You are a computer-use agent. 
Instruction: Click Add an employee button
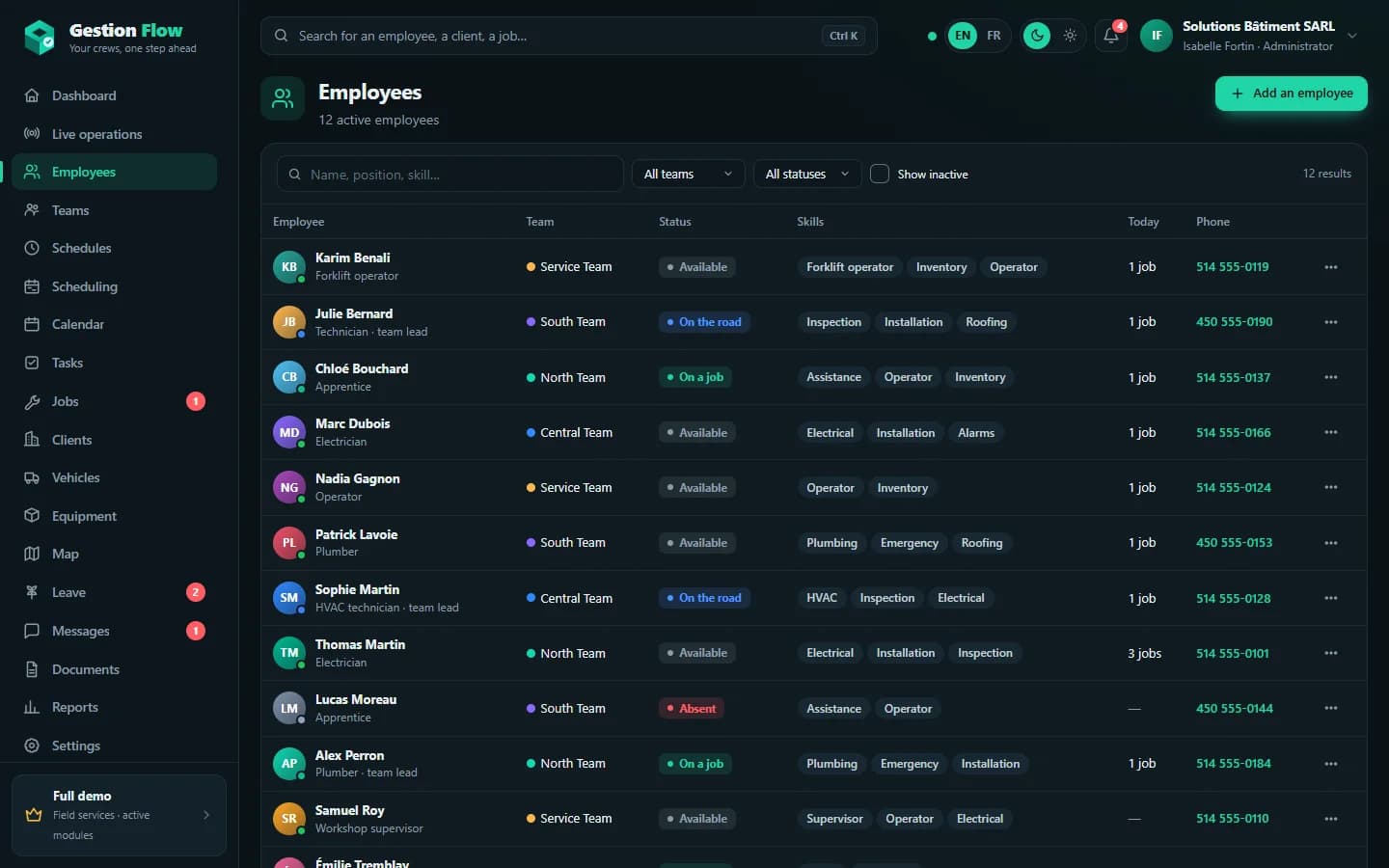point(1291,94)
